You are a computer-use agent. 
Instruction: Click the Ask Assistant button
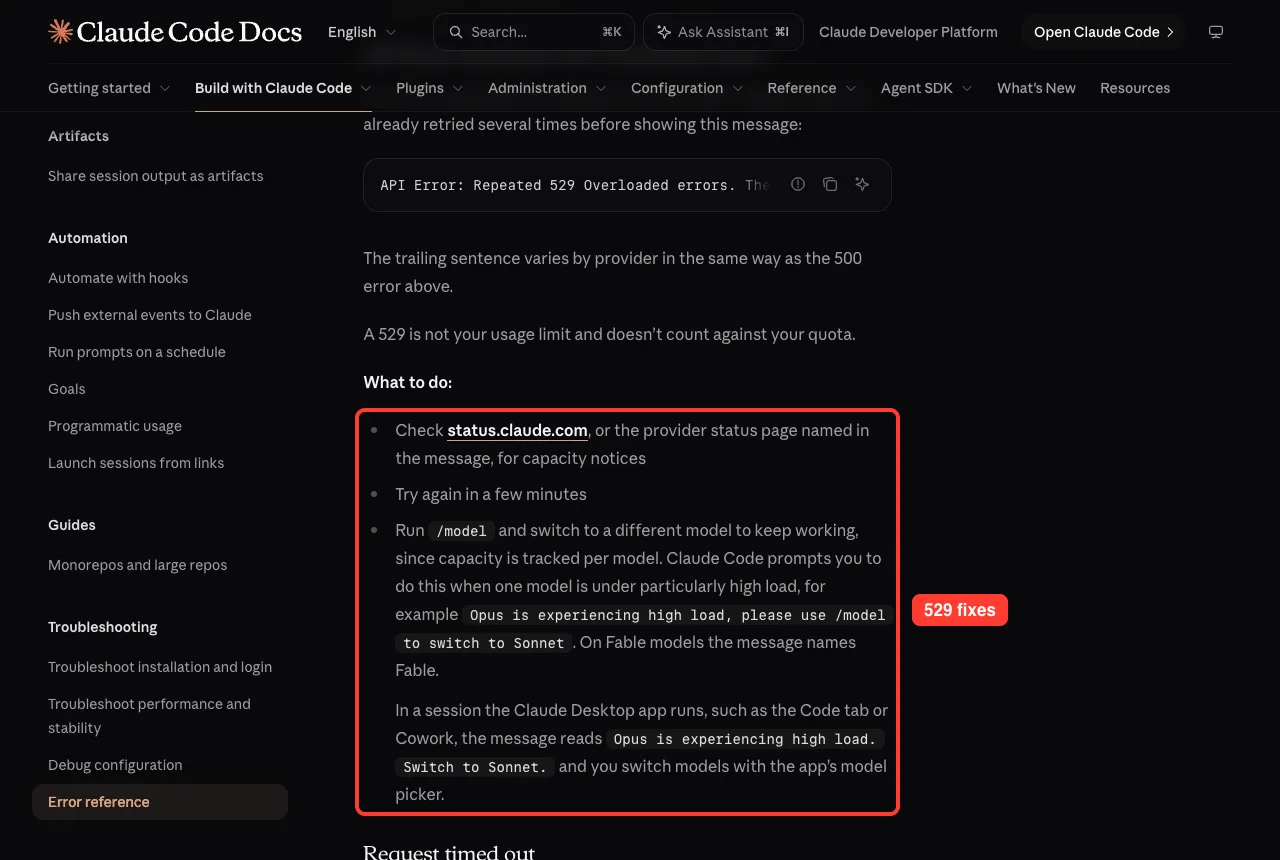pos(723,32)
